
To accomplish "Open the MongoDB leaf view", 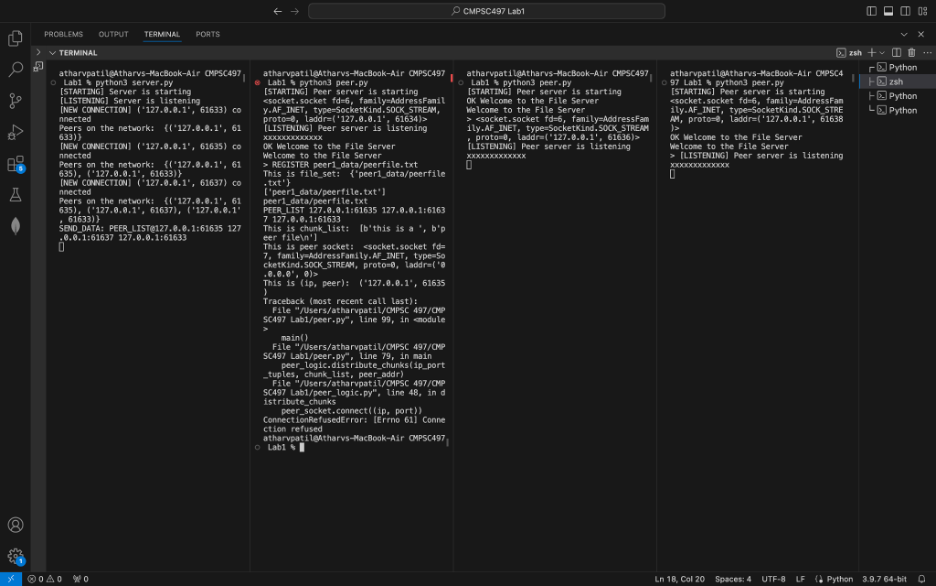I will [15, 226].
